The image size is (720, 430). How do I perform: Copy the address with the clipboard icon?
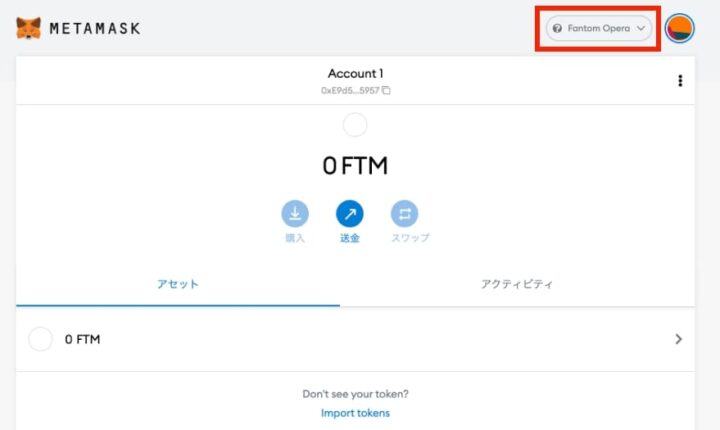pyautogui.click(x=387, y=91)
